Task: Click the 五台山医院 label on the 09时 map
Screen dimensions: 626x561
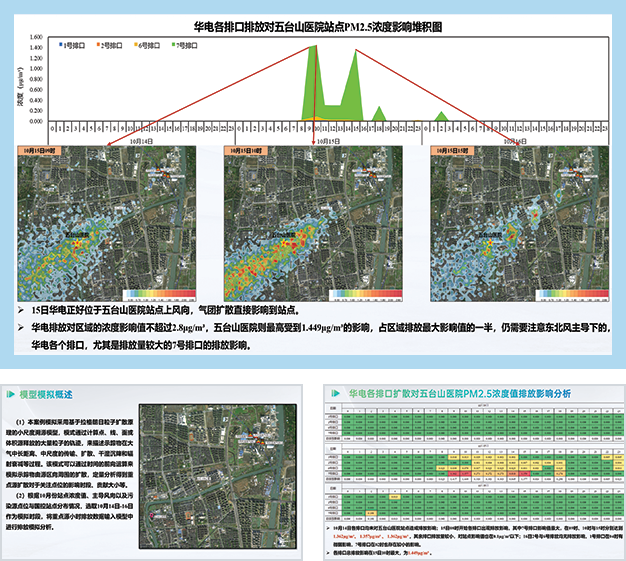Action: [x=77, y=235]
